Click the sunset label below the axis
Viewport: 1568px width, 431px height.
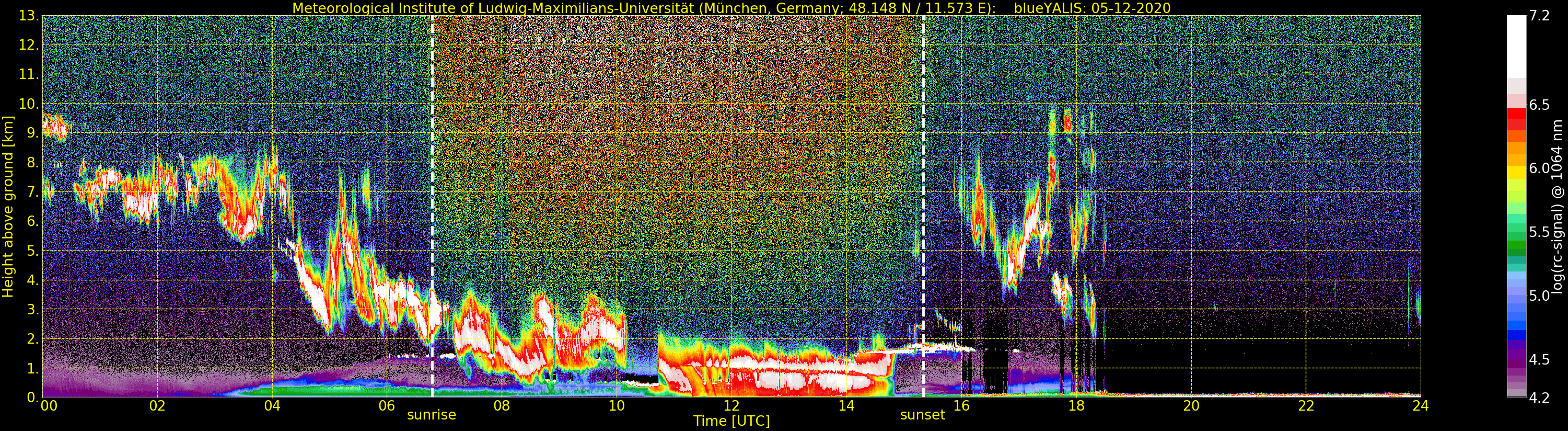tap(923, 415)
